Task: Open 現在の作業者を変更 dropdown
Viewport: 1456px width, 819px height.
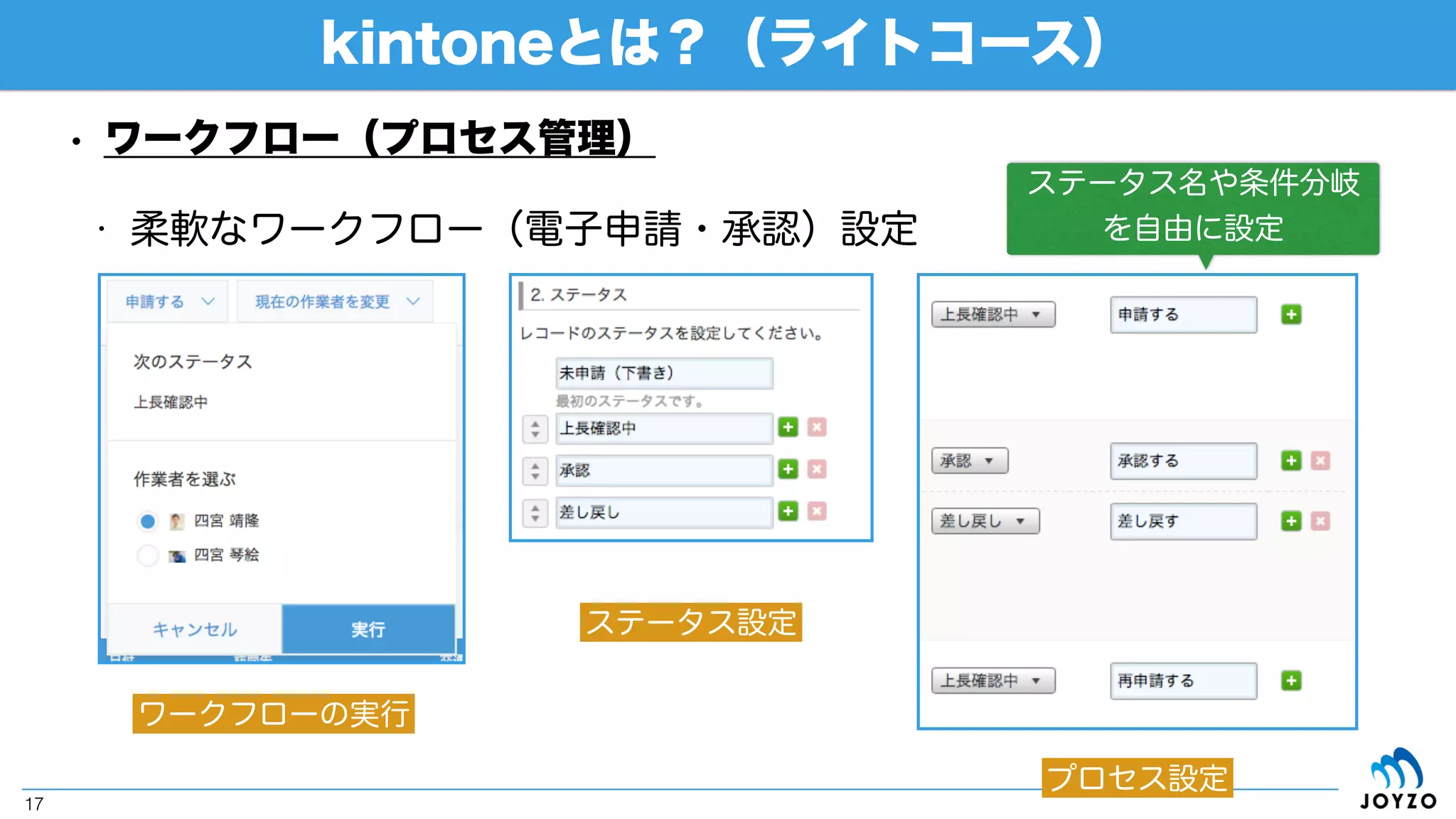Action: pyautogui.click(x=336, y=301)
